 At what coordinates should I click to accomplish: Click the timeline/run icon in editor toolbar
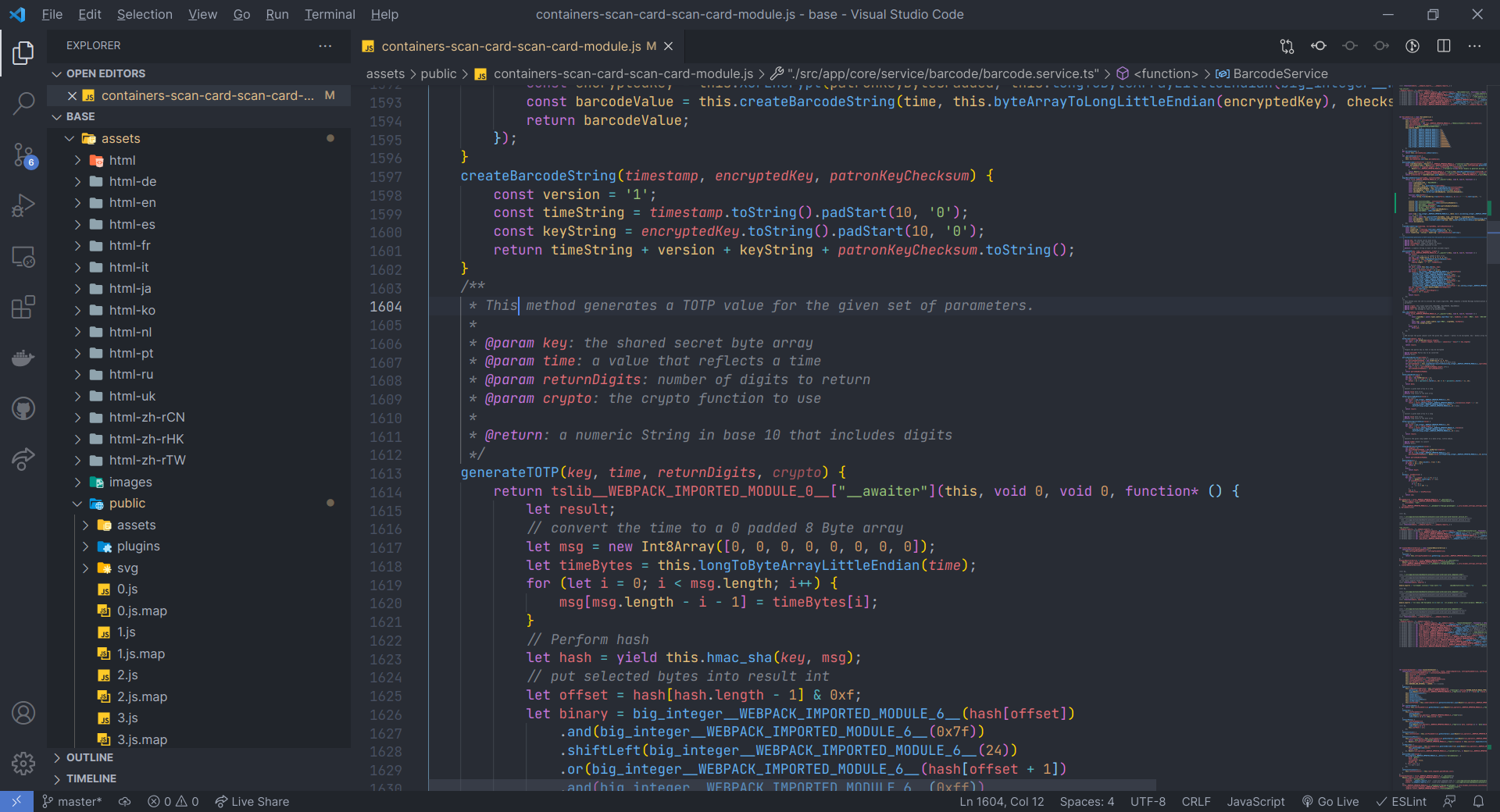click(1412, 46)
